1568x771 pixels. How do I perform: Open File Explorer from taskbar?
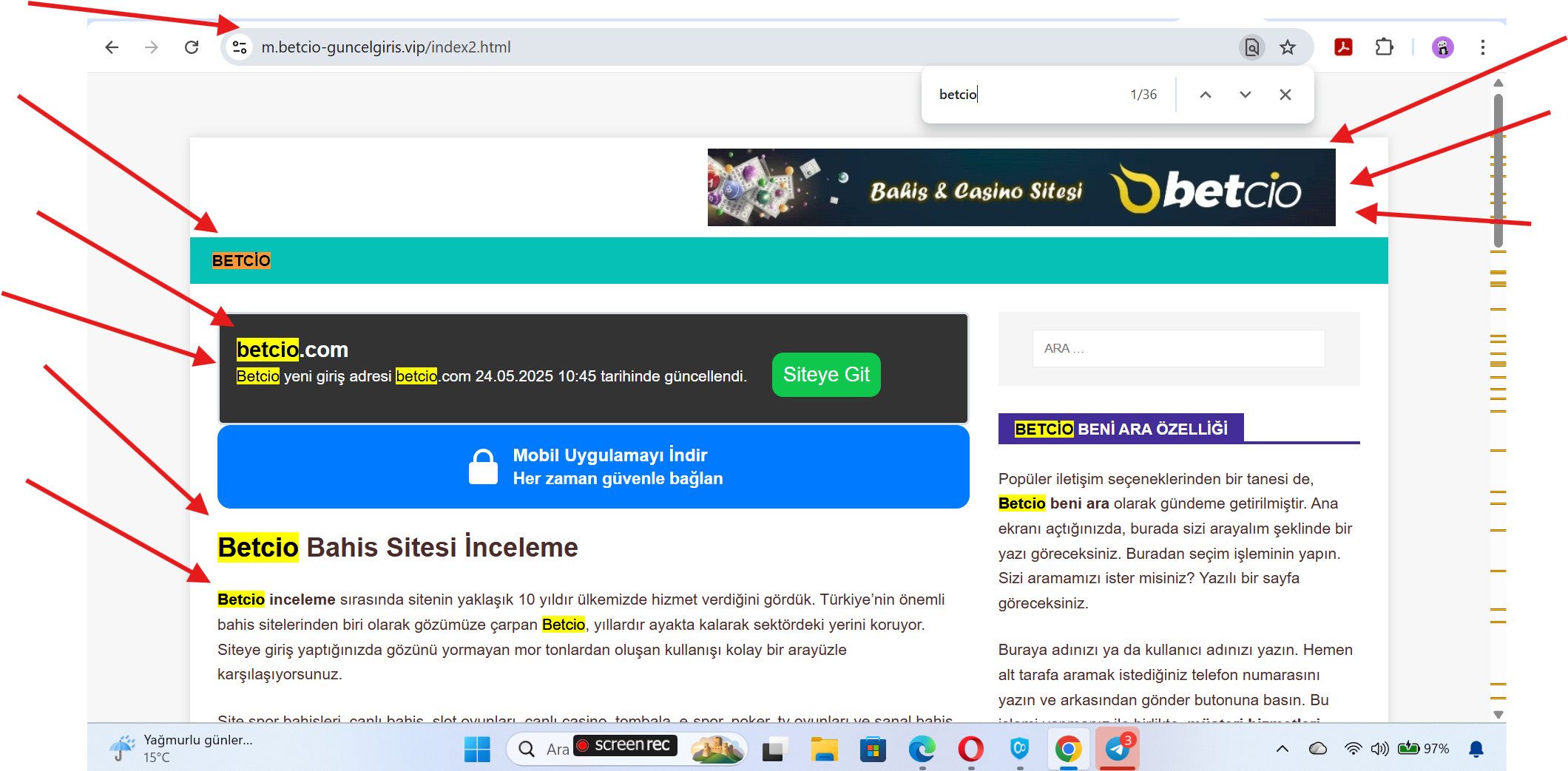click(824, 749)
